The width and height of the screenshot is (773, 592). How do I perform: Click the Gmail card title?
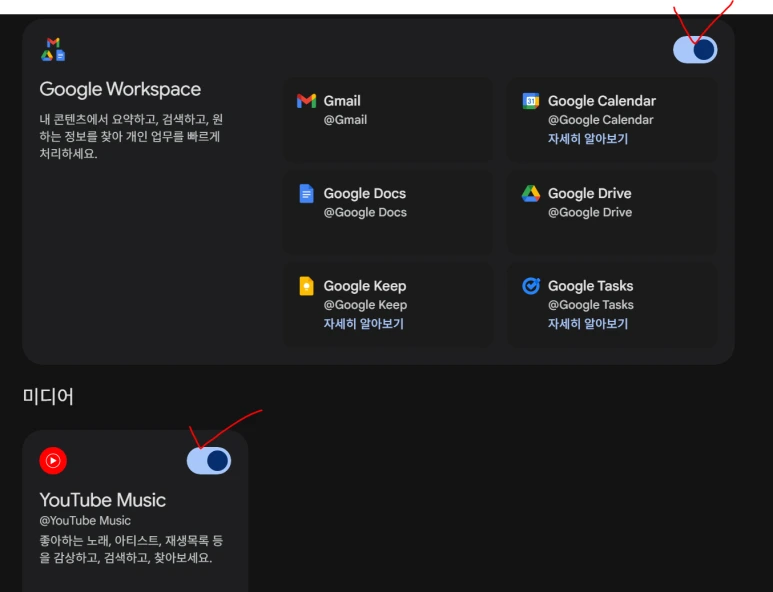click(x=342, y=101)
